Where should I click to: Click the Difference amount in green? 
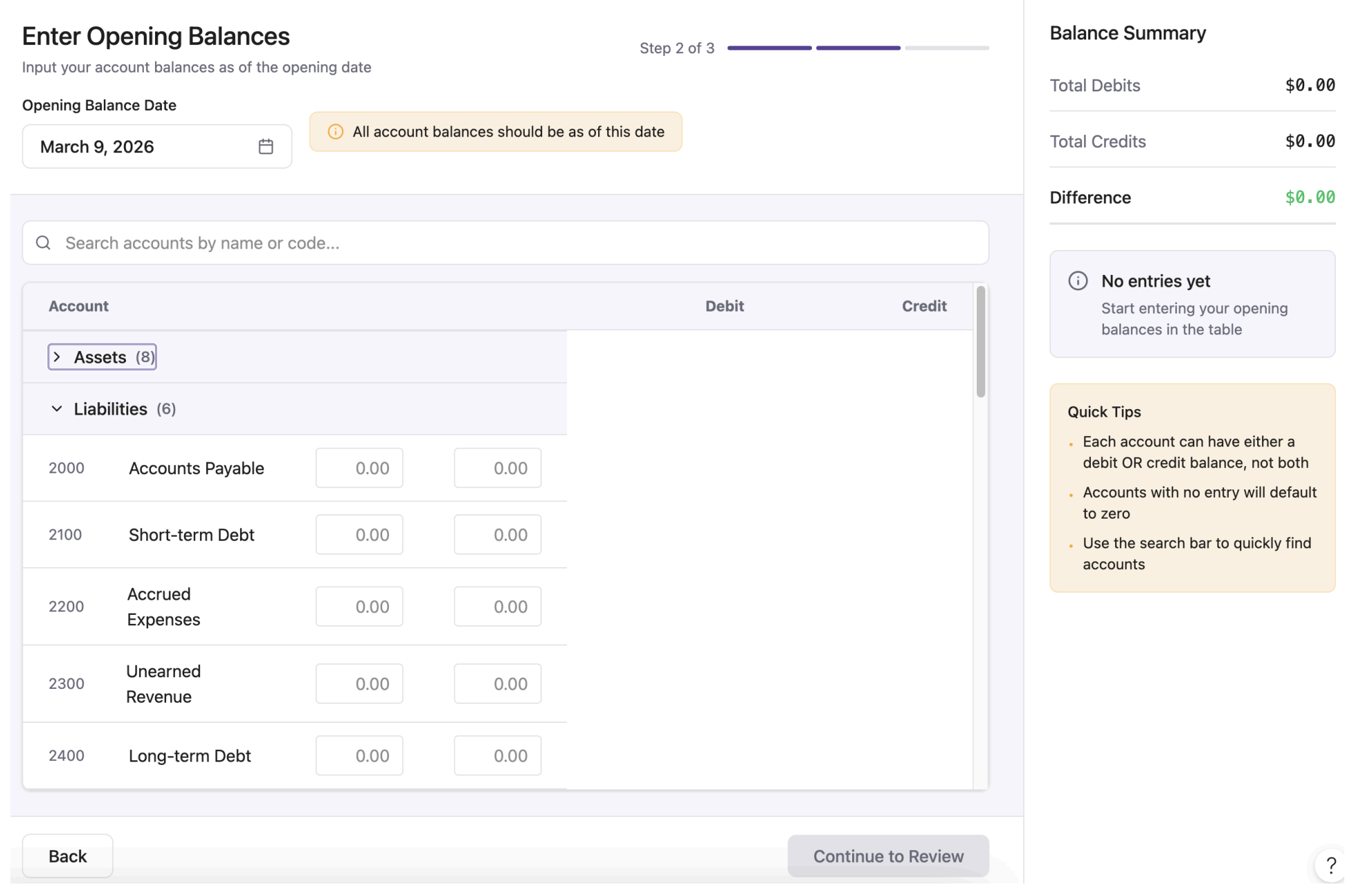(1310, 198)
